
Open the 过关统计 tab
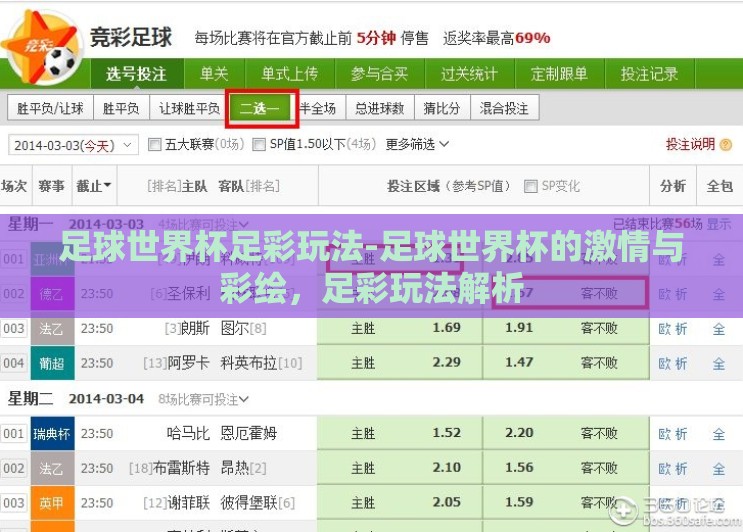tap(469, 74)
